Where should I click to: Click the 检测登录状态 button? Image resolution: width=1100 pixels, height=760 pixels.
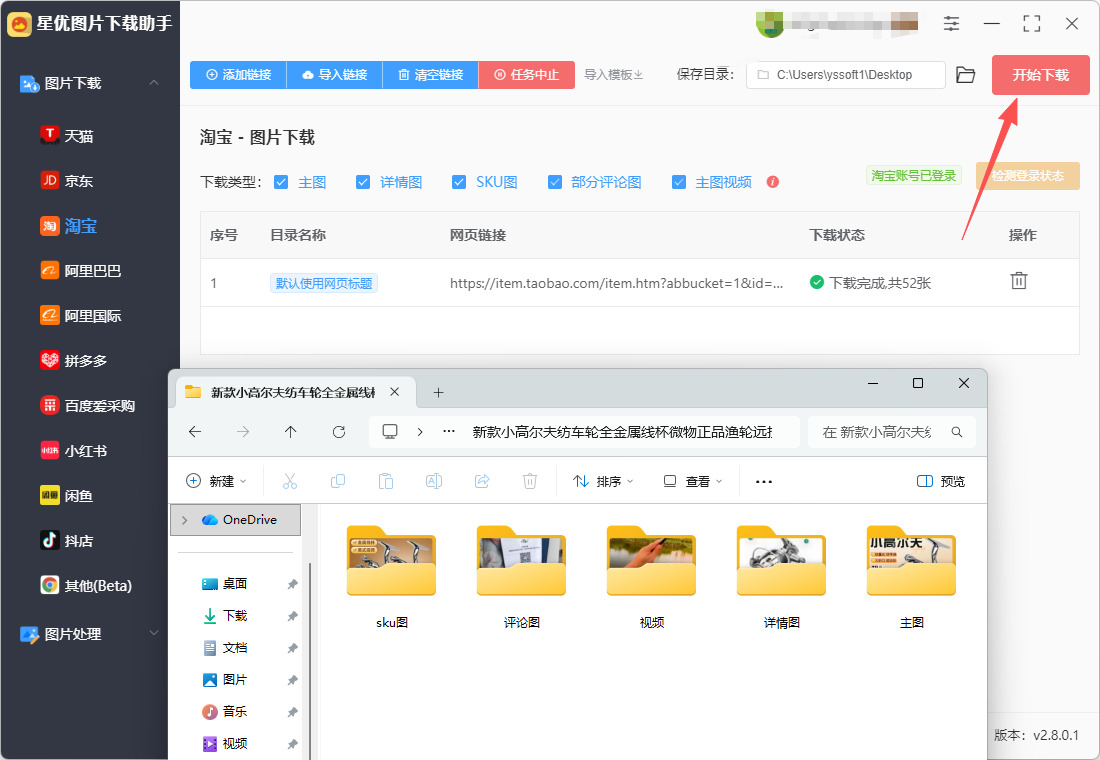coord(1028,175)
